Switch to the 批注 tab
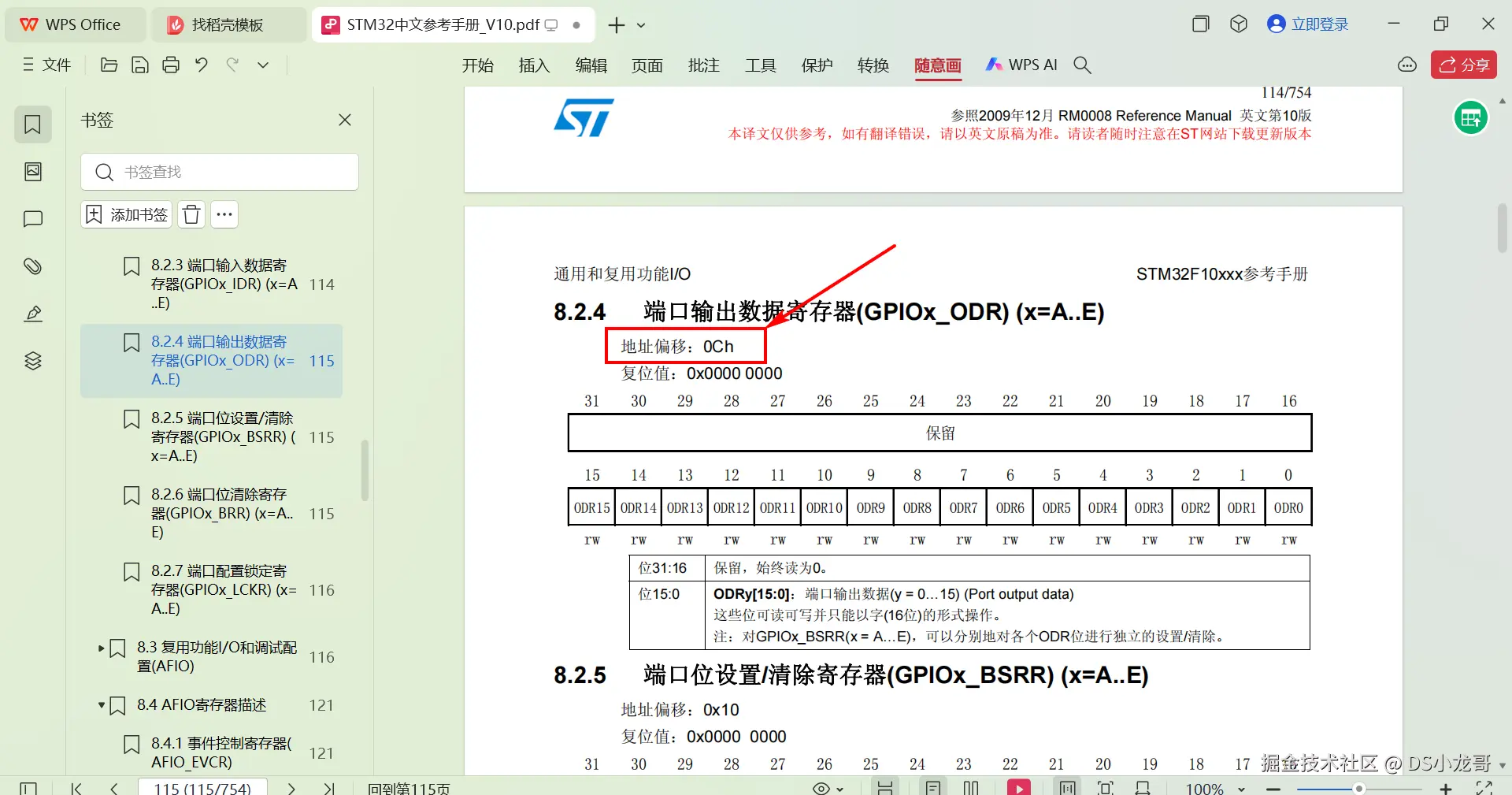 pos(704,65)
